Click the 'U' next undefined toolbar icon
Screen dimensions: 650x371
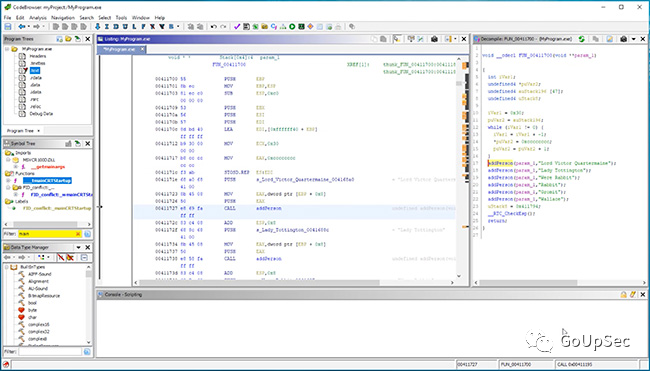click(125, 27)
